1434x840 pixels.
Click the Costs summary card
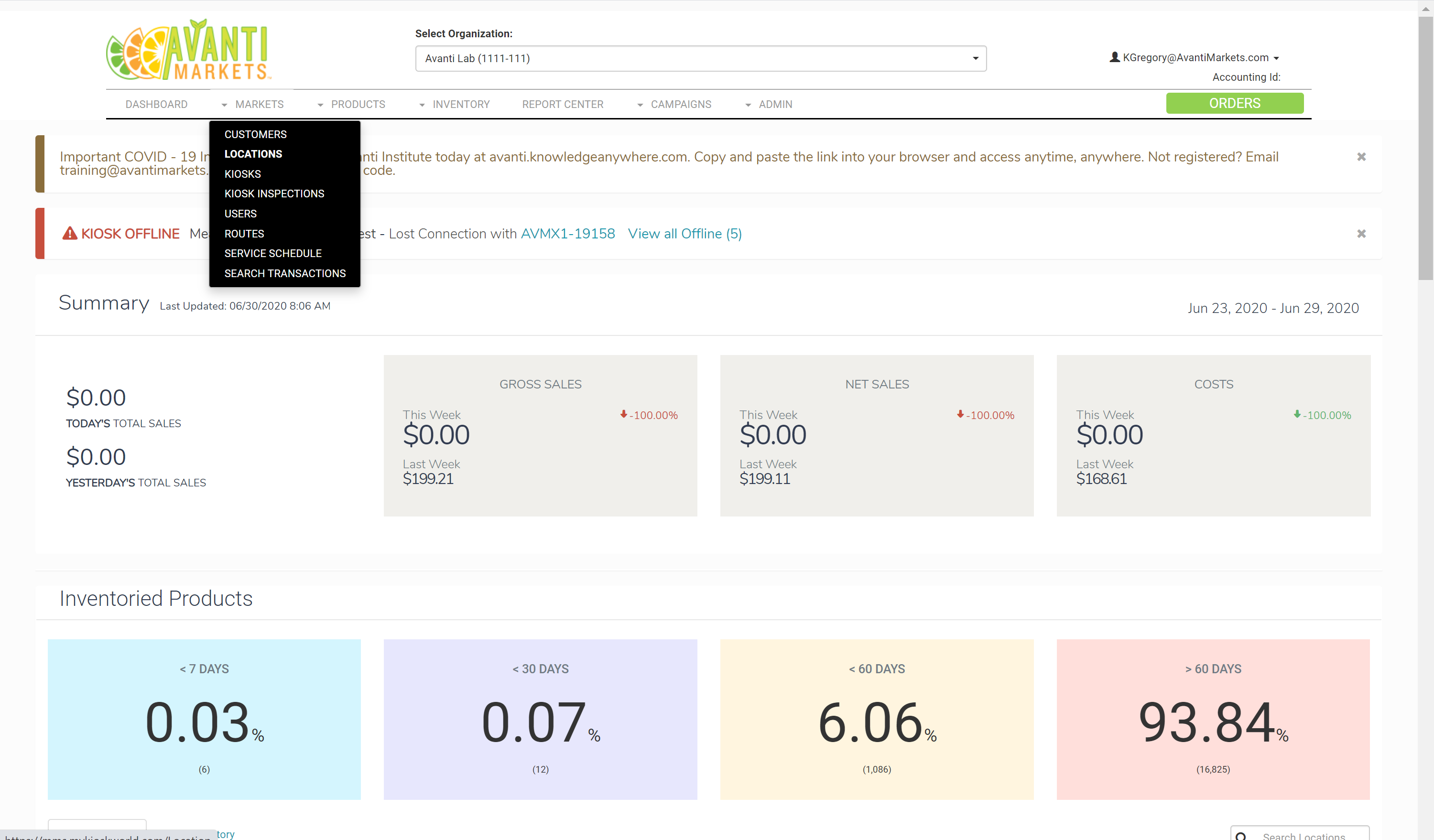pos(1213,436)
